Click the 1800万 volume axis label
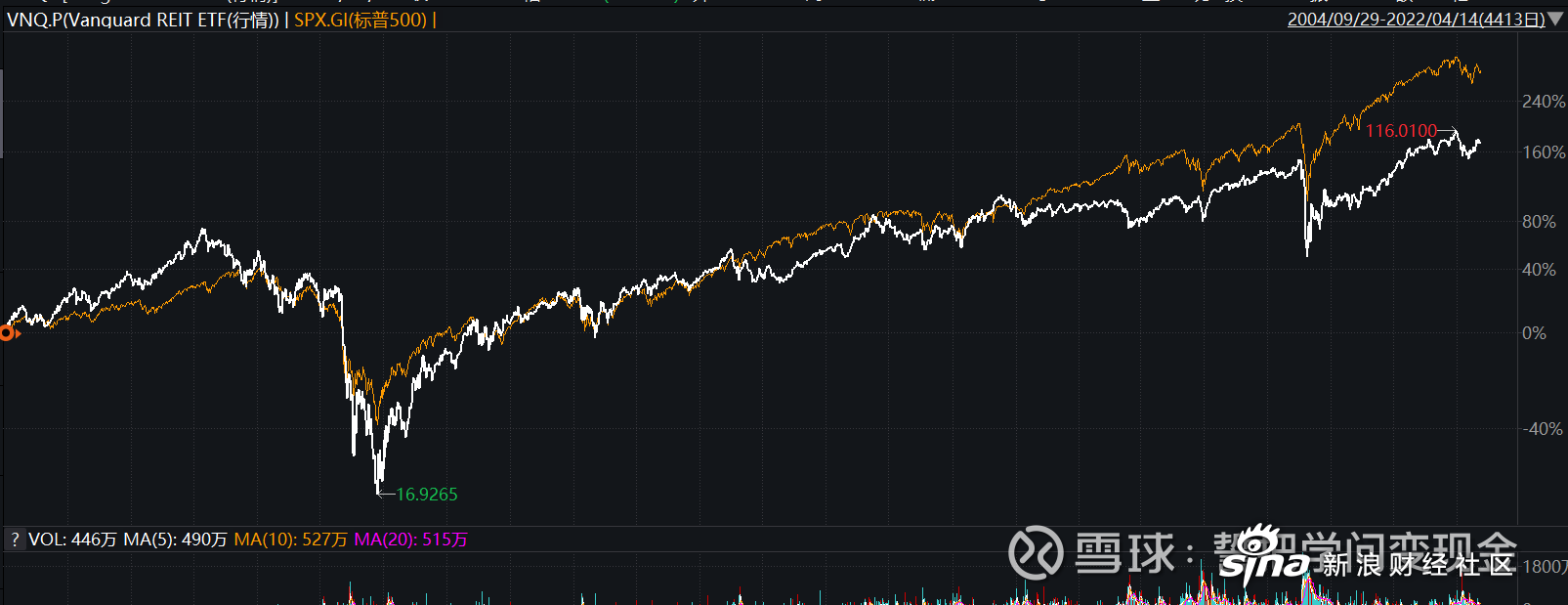This screenshot has width=1568, height=605. (1545, 567)
